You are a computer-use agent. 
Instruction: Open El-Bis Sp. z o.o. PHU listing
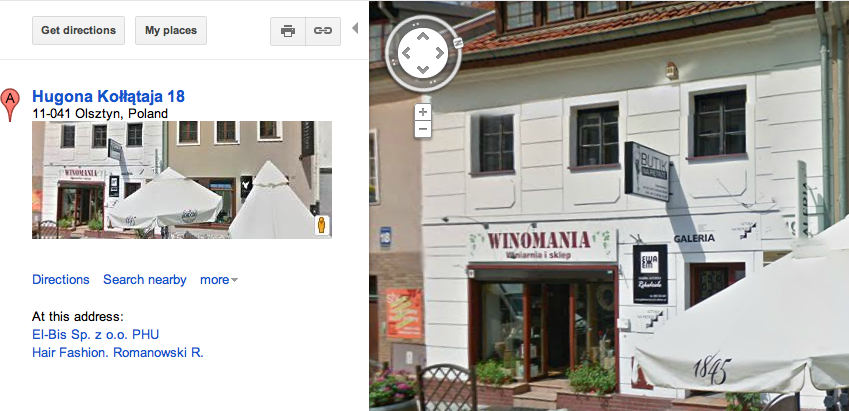click(96, 335)
